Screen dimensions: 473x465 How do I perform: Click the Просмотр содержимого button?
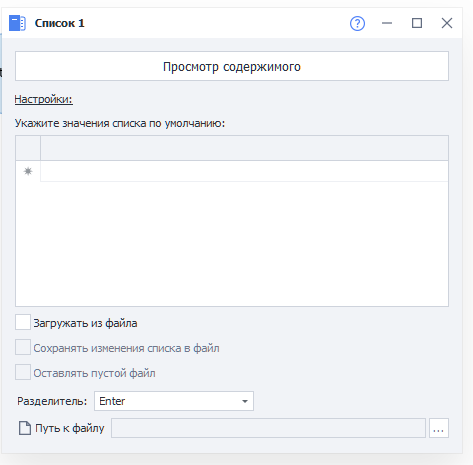click(232, 66)
